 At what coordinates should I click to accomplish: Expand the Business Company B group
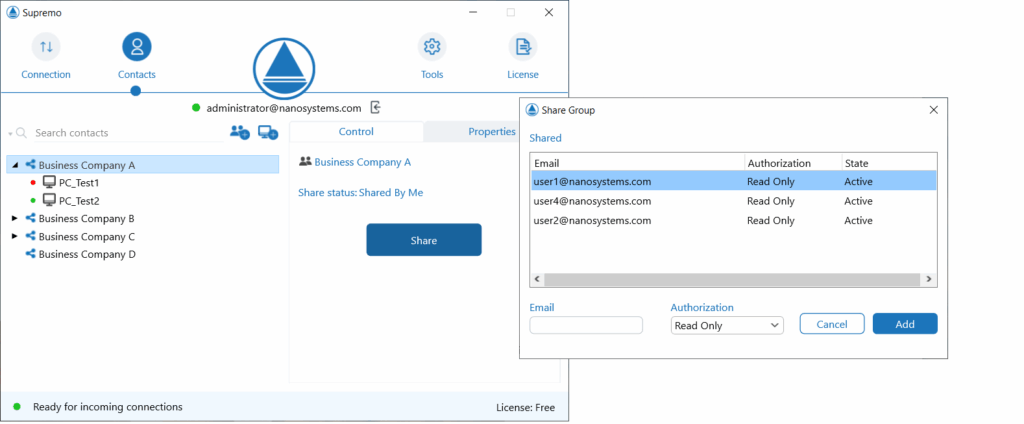point(15,218)
